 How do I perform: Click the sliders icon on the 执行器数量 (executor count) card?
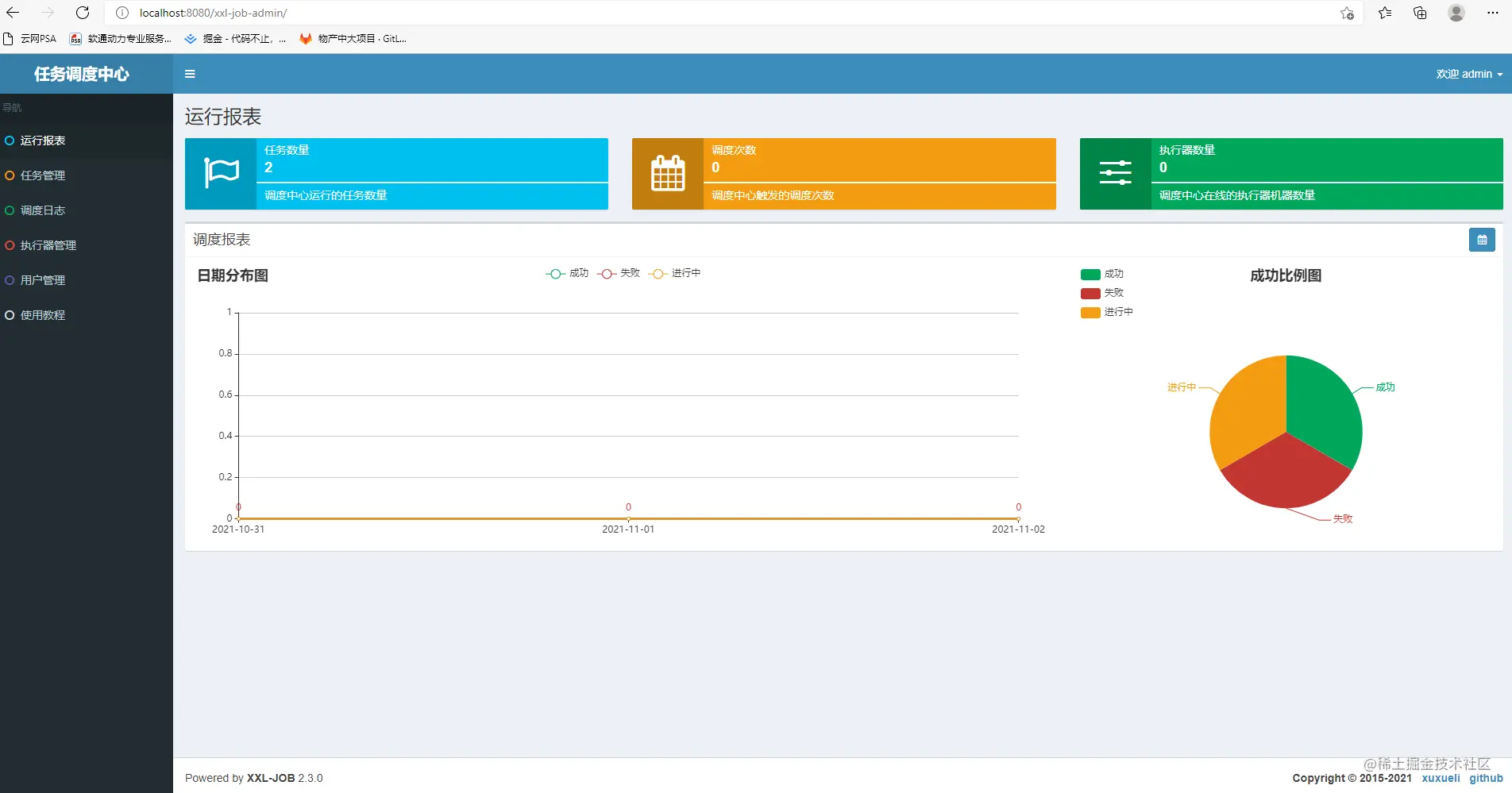pyautogui.click(x=1116, y=173)
